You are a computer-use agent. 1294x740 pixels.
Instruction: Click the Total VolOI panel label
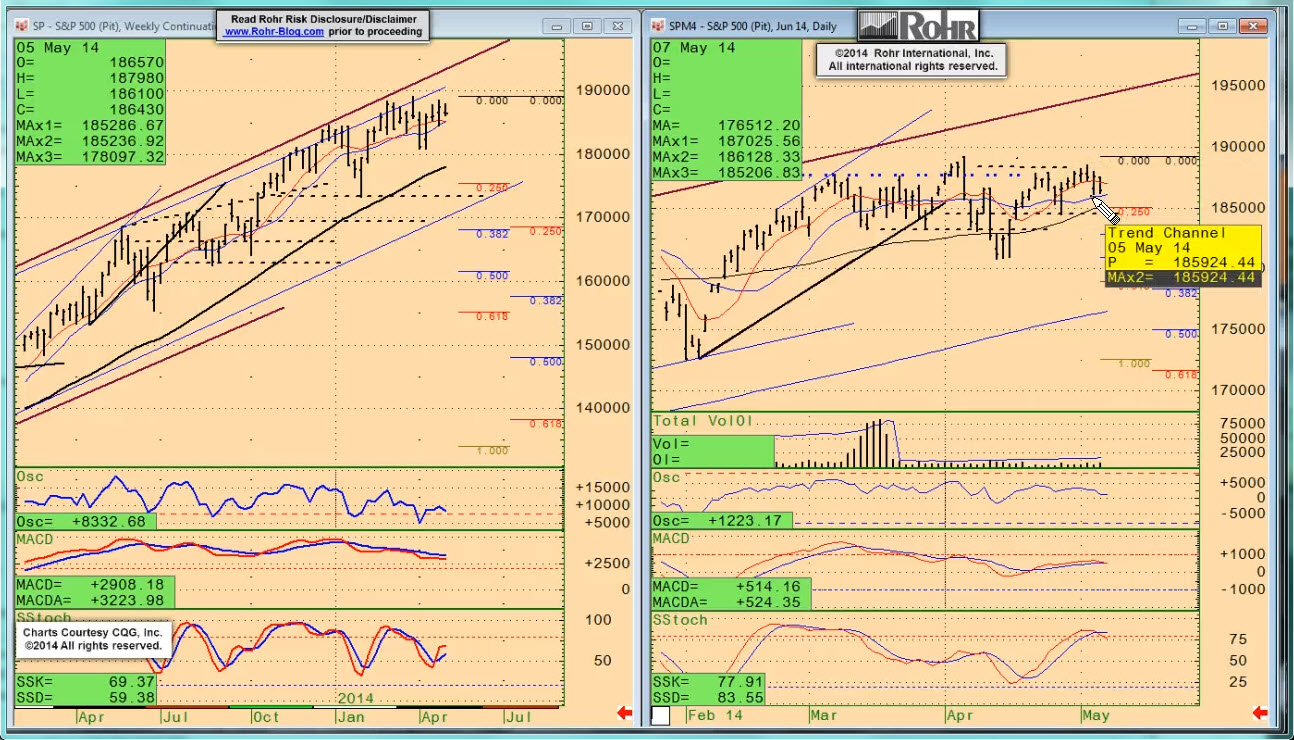click(704, 422)
